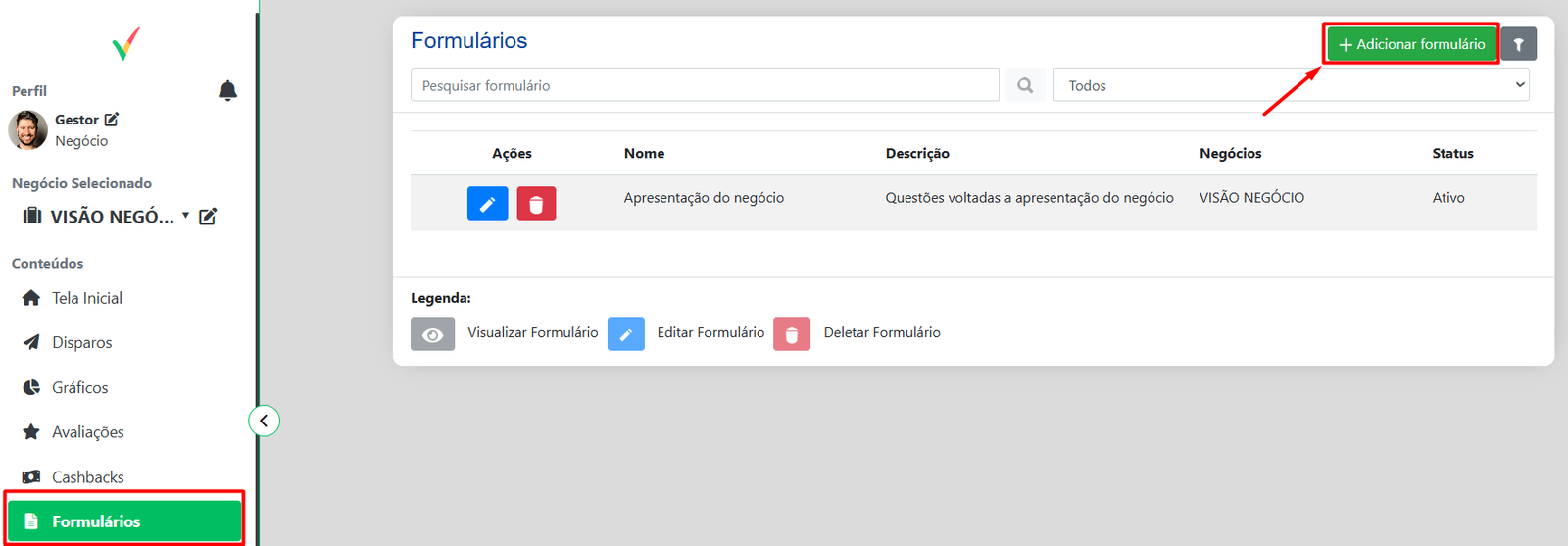Click the app logo checkmark
This screenshot has height=546, width=1568.
click(125, 44)
